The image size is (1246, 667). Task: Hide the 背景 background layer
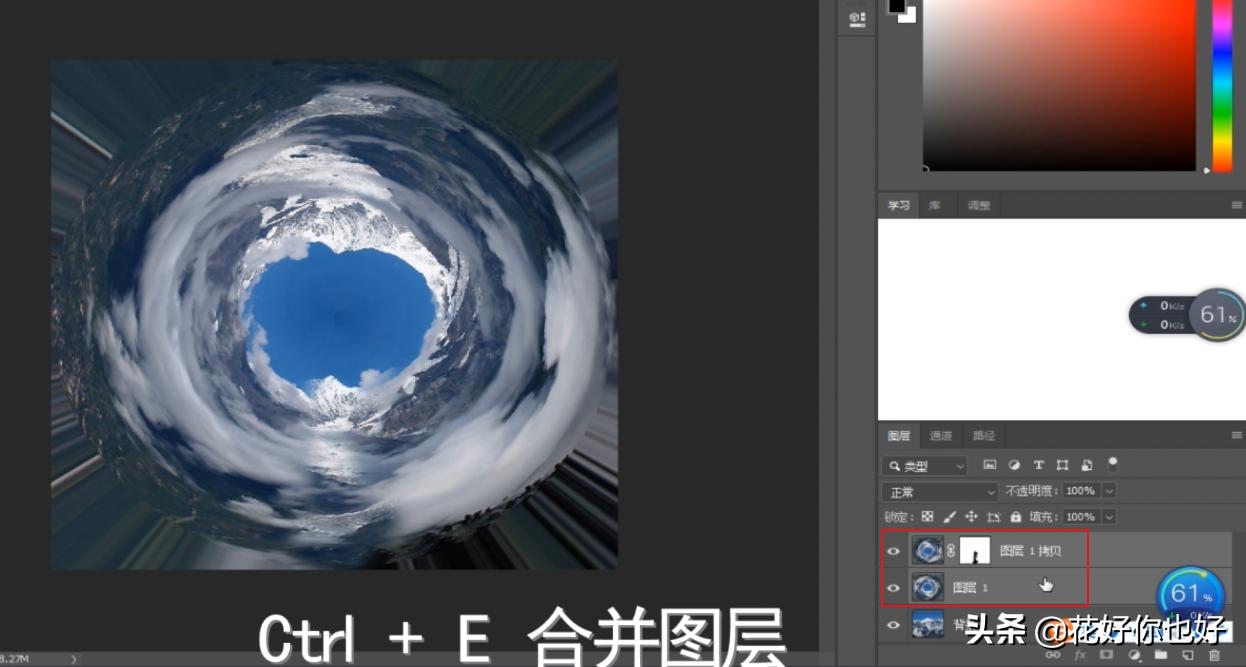pos(894,625)
